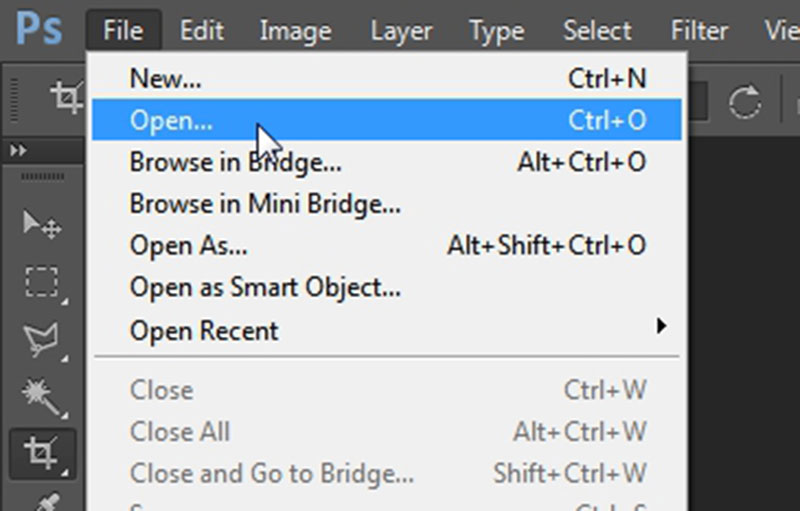
Task: Select the Magic Wand tool
Action: 41,396
